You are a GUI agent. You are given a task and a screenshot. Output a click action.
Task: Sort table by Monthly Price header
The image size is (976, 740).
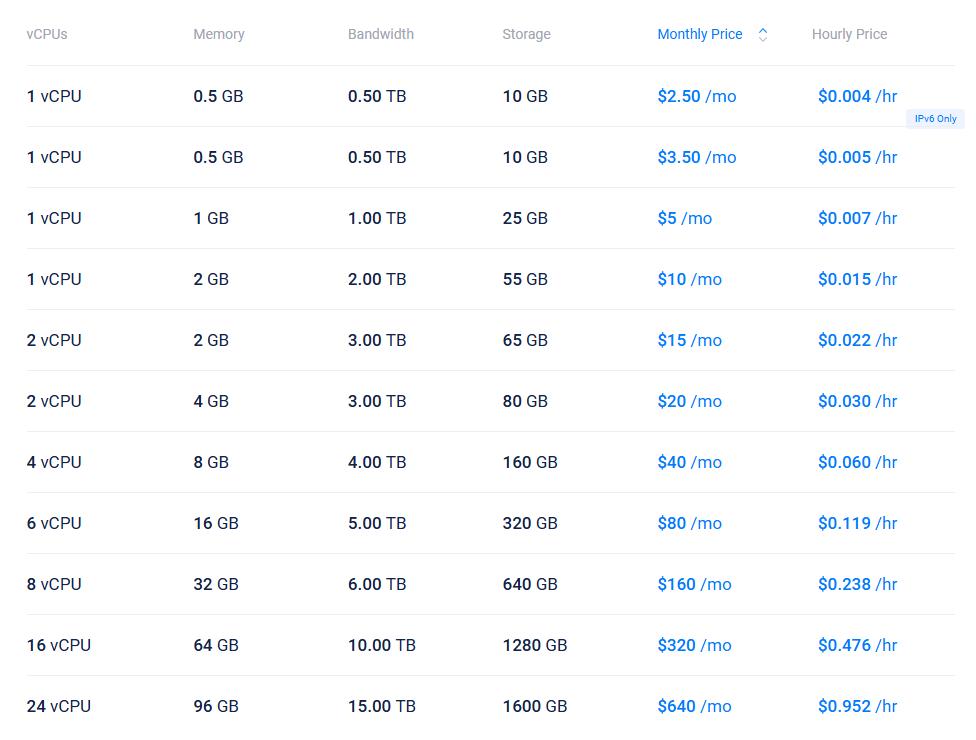699,34
